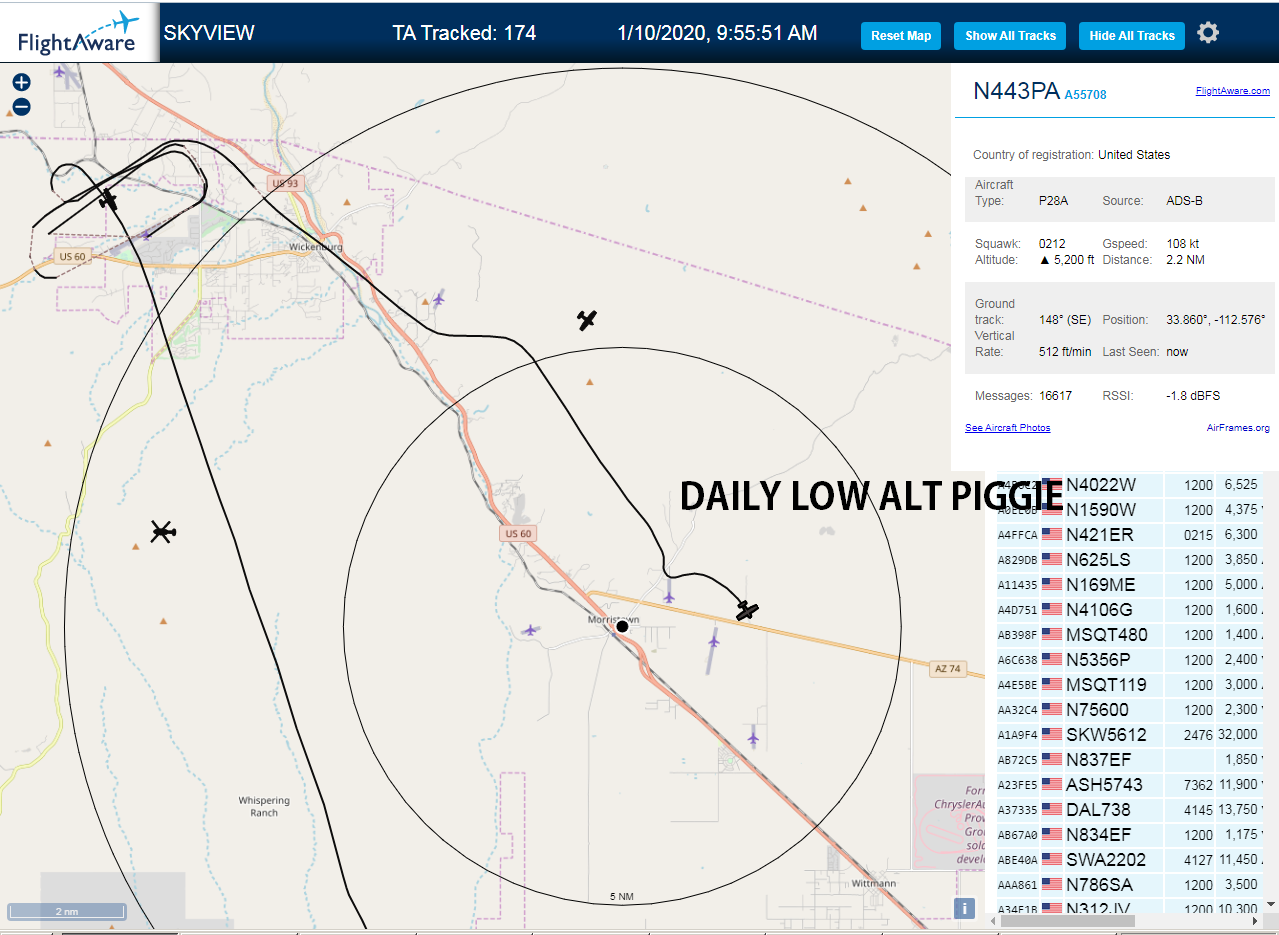Click the FlightAware logo

click(x=78, y=32)
